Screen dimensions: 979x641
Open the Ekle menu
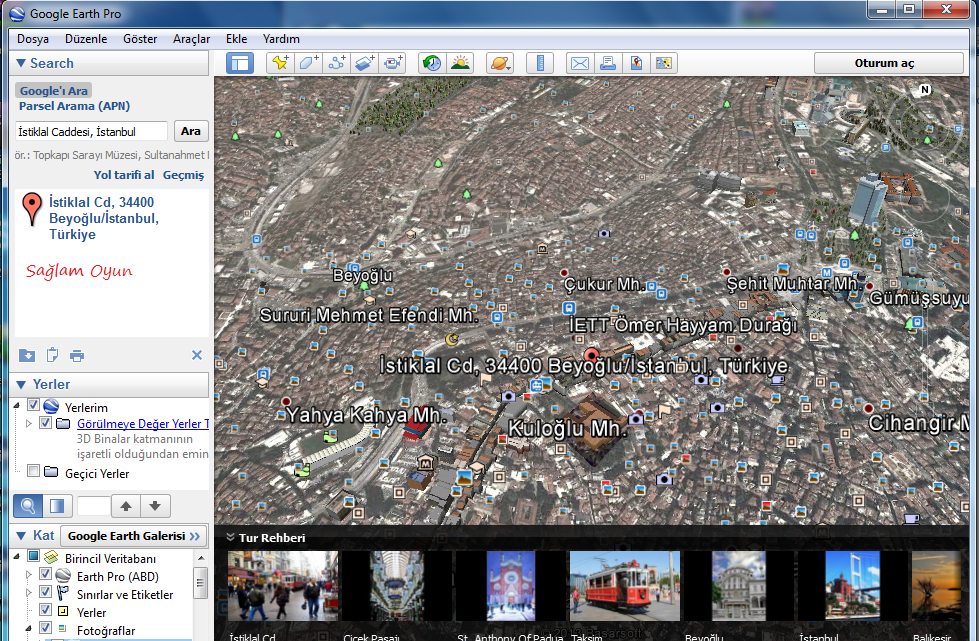(x=237, y=39)
